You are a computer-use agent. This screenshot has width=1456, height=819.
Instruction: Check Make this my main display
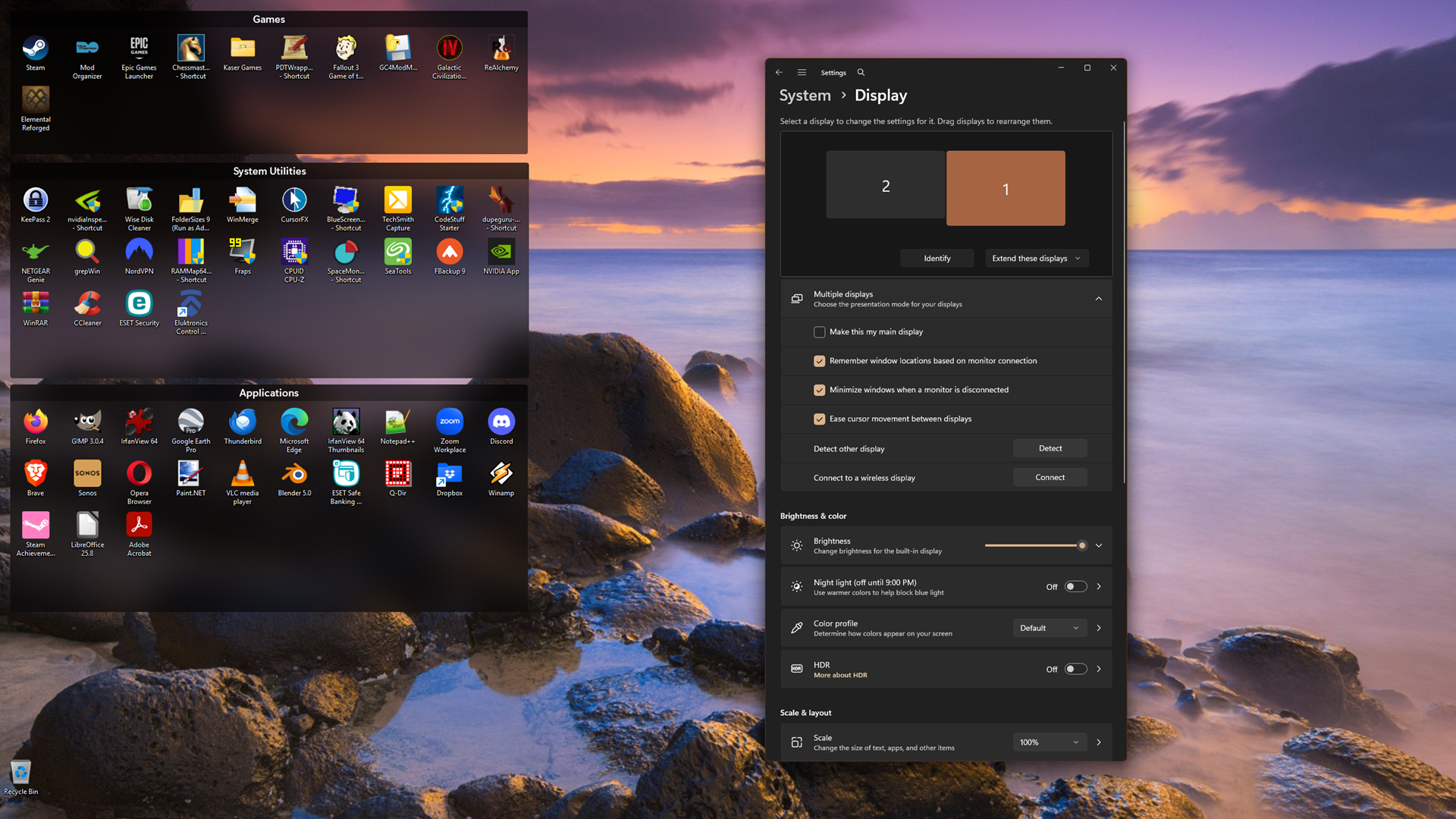819,332
